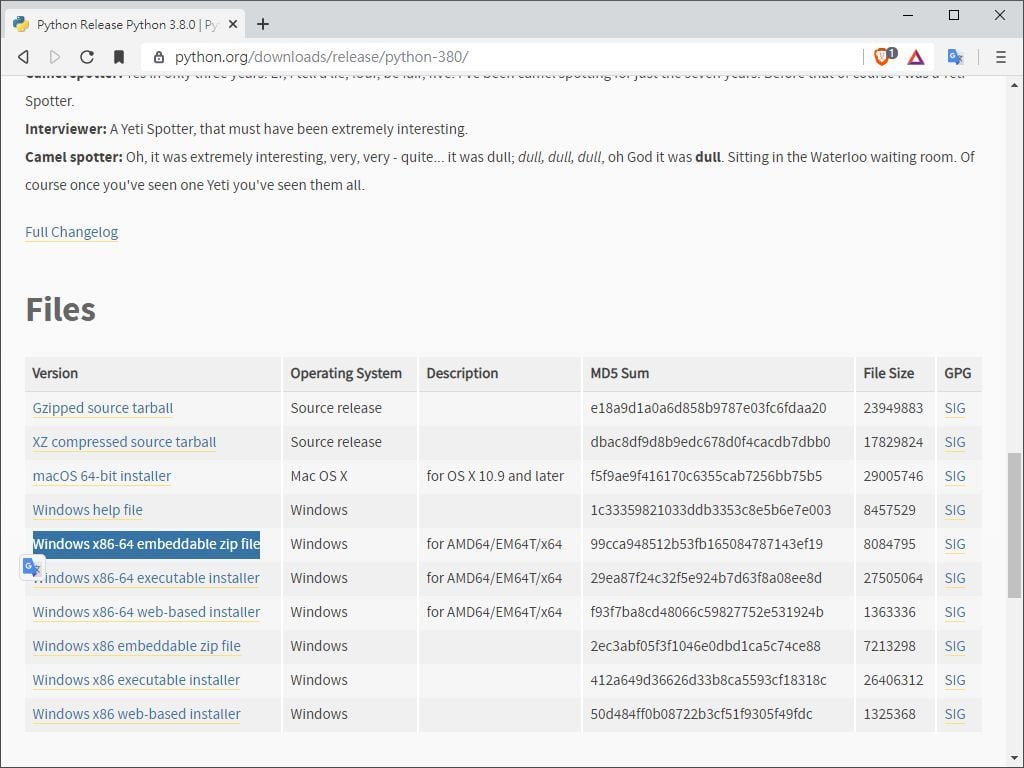Go back with the browser back arrow

click(24, 57)
